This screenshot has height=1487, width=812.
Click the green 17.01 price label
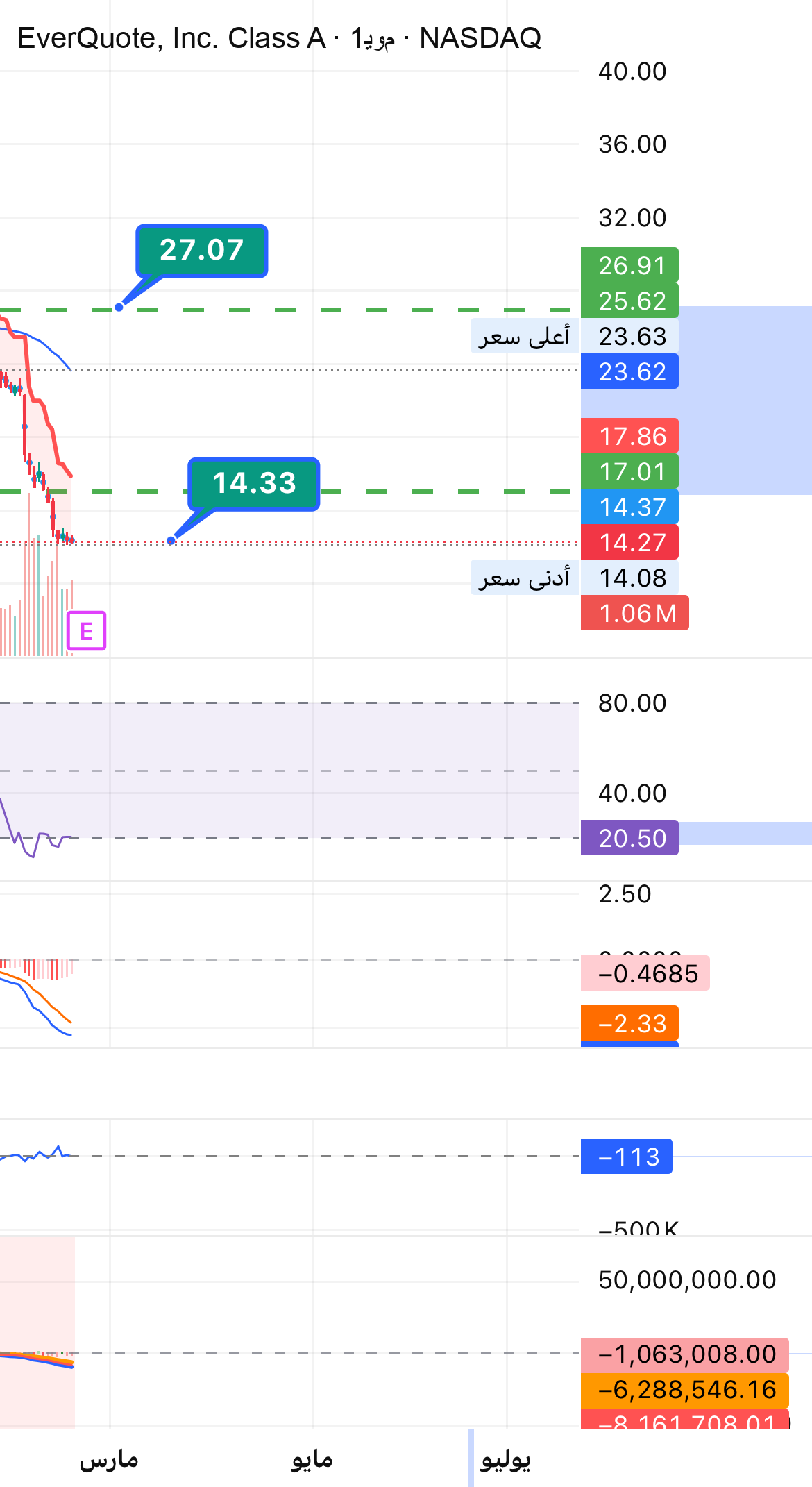pos(629,471)
